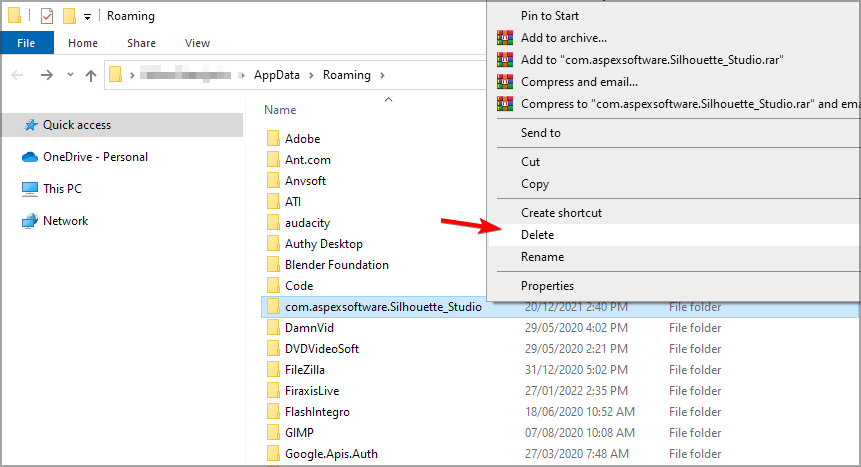The width and height of the screenshot is (861, 467).
Task: Click the Properties checkmark icon in title bar
Action: (47, 16)
